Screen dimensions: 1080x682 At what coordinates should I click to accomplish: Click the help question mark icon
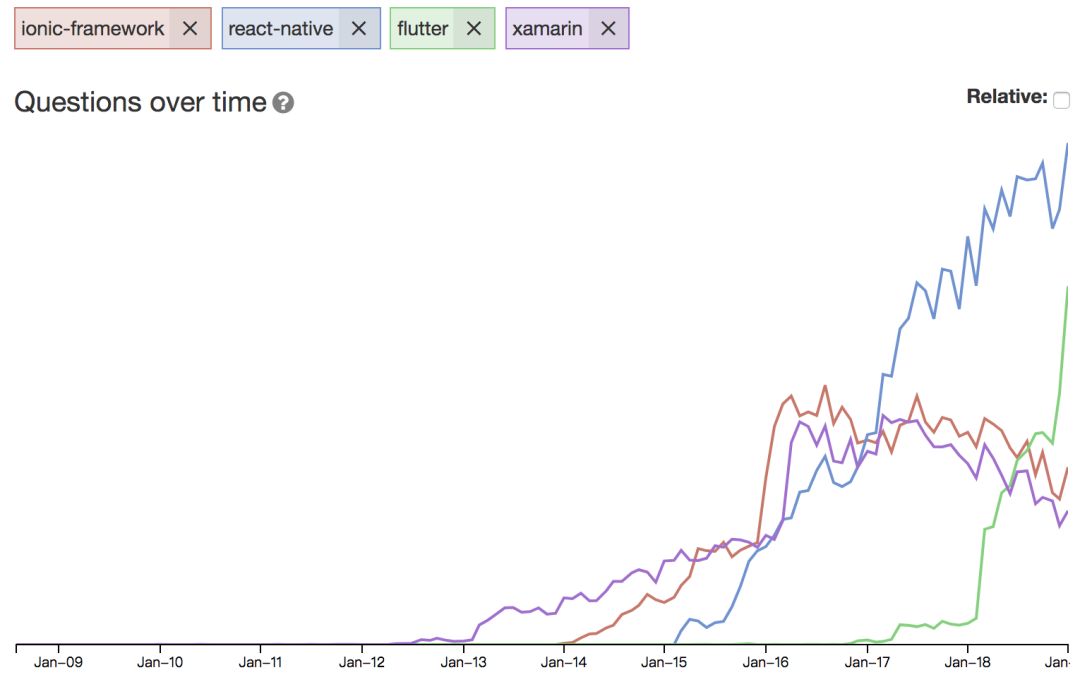point(284,103)
